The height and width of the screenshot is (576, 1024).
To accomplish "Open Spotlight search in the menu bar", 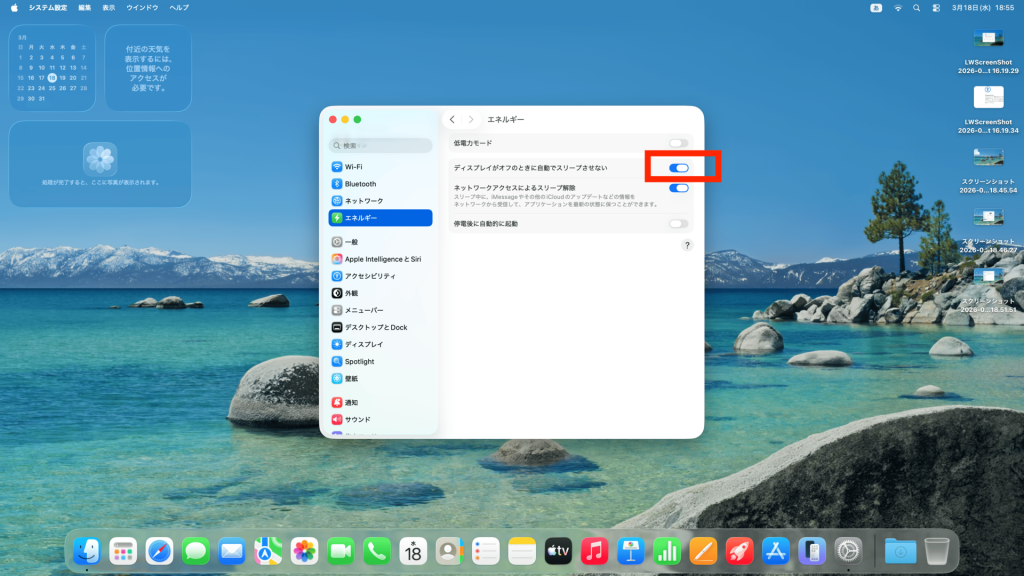I will click(x=916, y=8).
